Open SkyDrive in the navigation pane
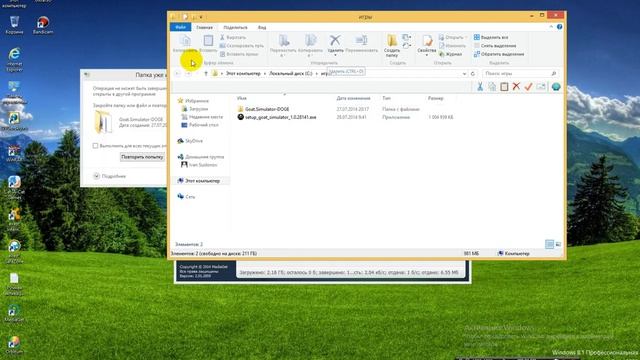The height and width of the screenshot is (360, 640). pos(190,141)
